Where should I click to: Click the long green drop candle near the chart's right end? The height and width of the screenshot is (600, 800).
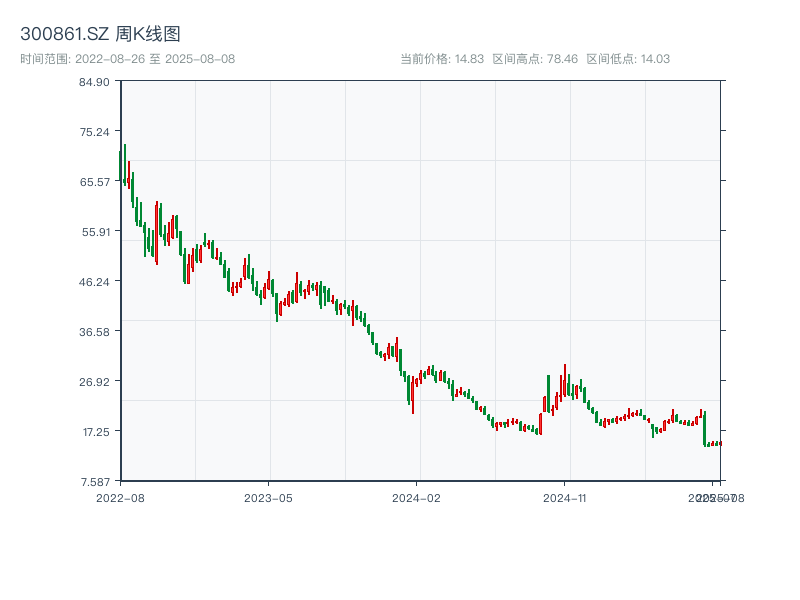pyautogui.click(x=704, y=428)
